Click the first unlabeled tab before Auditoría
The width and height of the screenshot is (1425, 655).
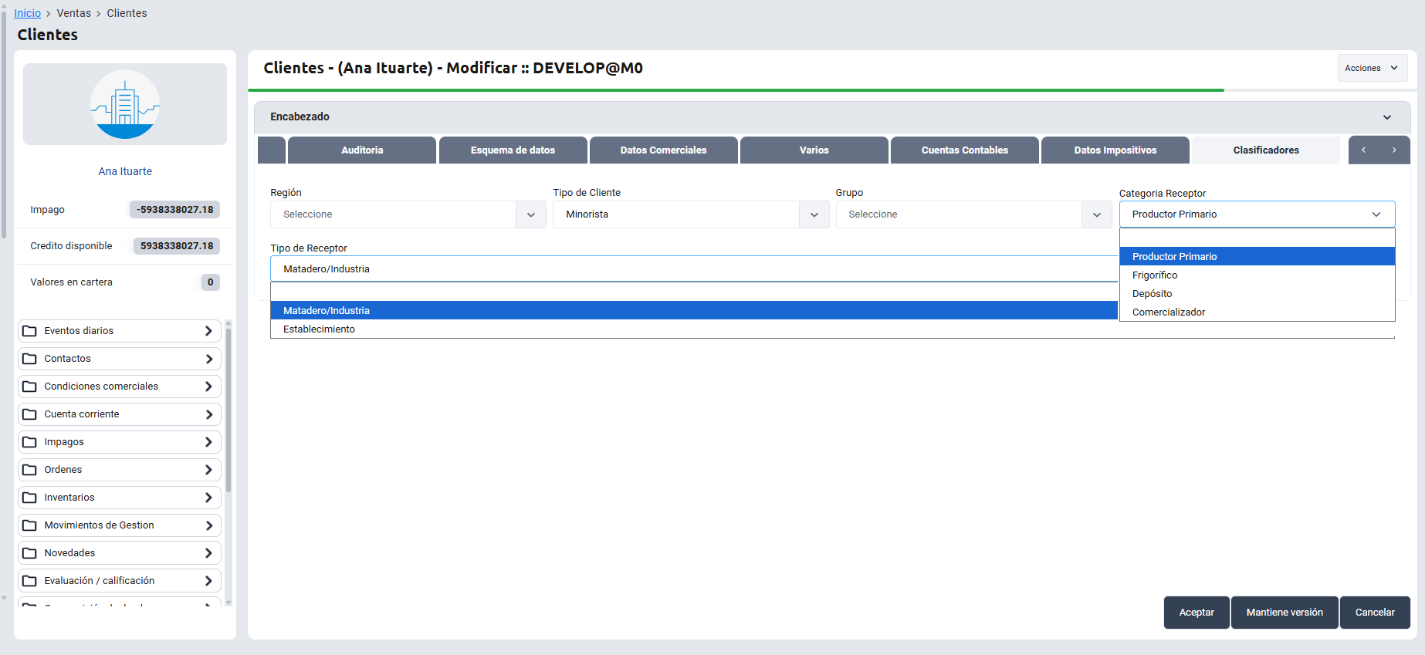tap(271, 150)
